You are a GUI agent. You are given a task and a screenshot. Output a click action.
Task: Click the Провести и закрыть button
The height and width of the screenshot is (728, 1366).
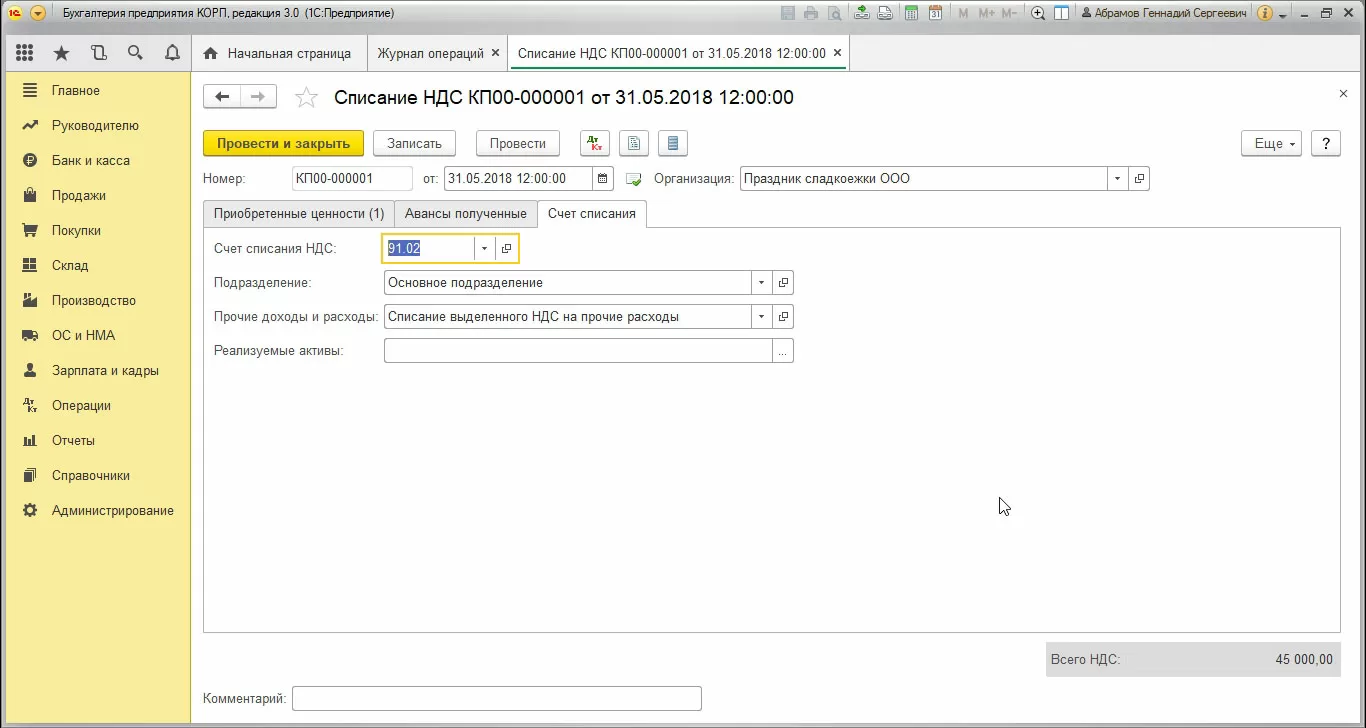click(x=283, y=143)
